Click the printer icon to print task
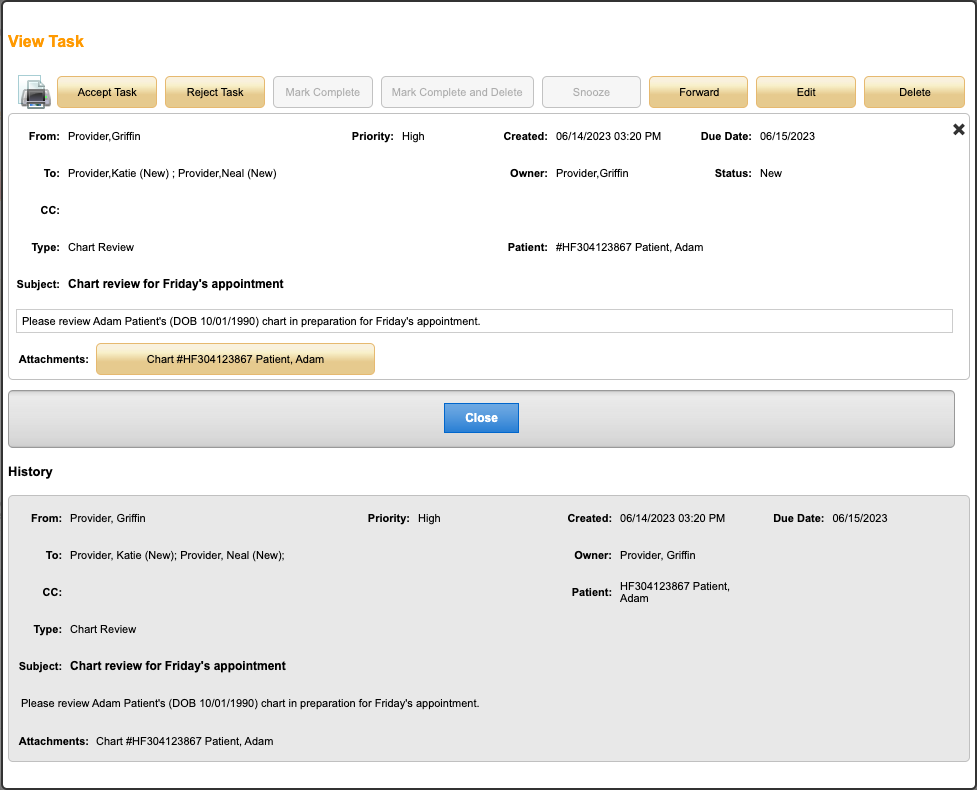The width and height of the screenshot is (977, 790). tap(35, 93)
